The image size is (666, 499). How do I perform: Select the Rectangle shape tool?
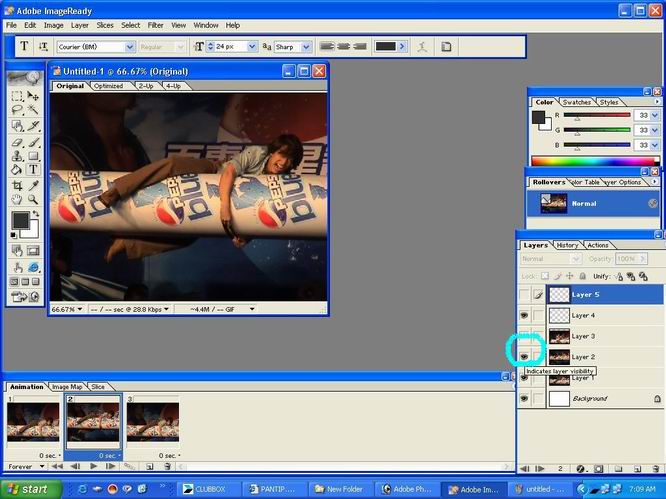click(33, 156)
